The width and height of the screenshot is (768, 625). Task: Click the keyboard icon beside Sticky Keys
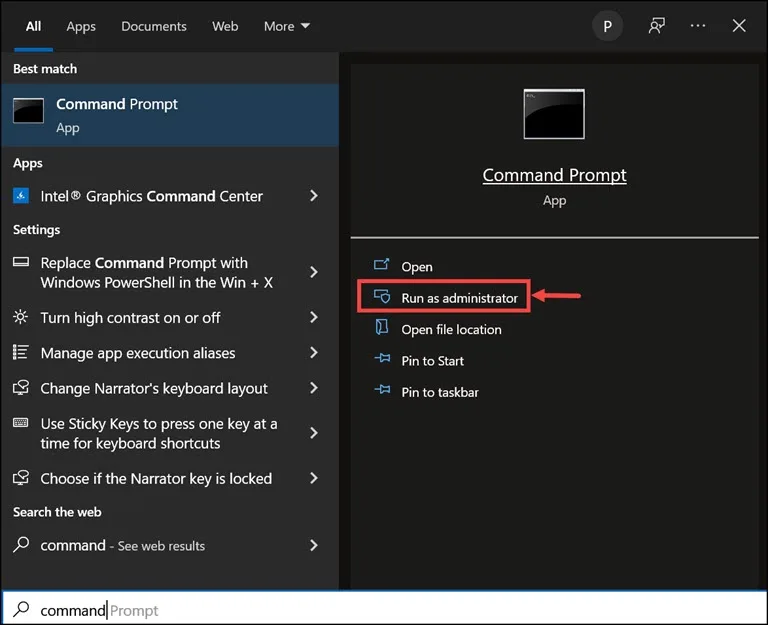pos(21,423)
